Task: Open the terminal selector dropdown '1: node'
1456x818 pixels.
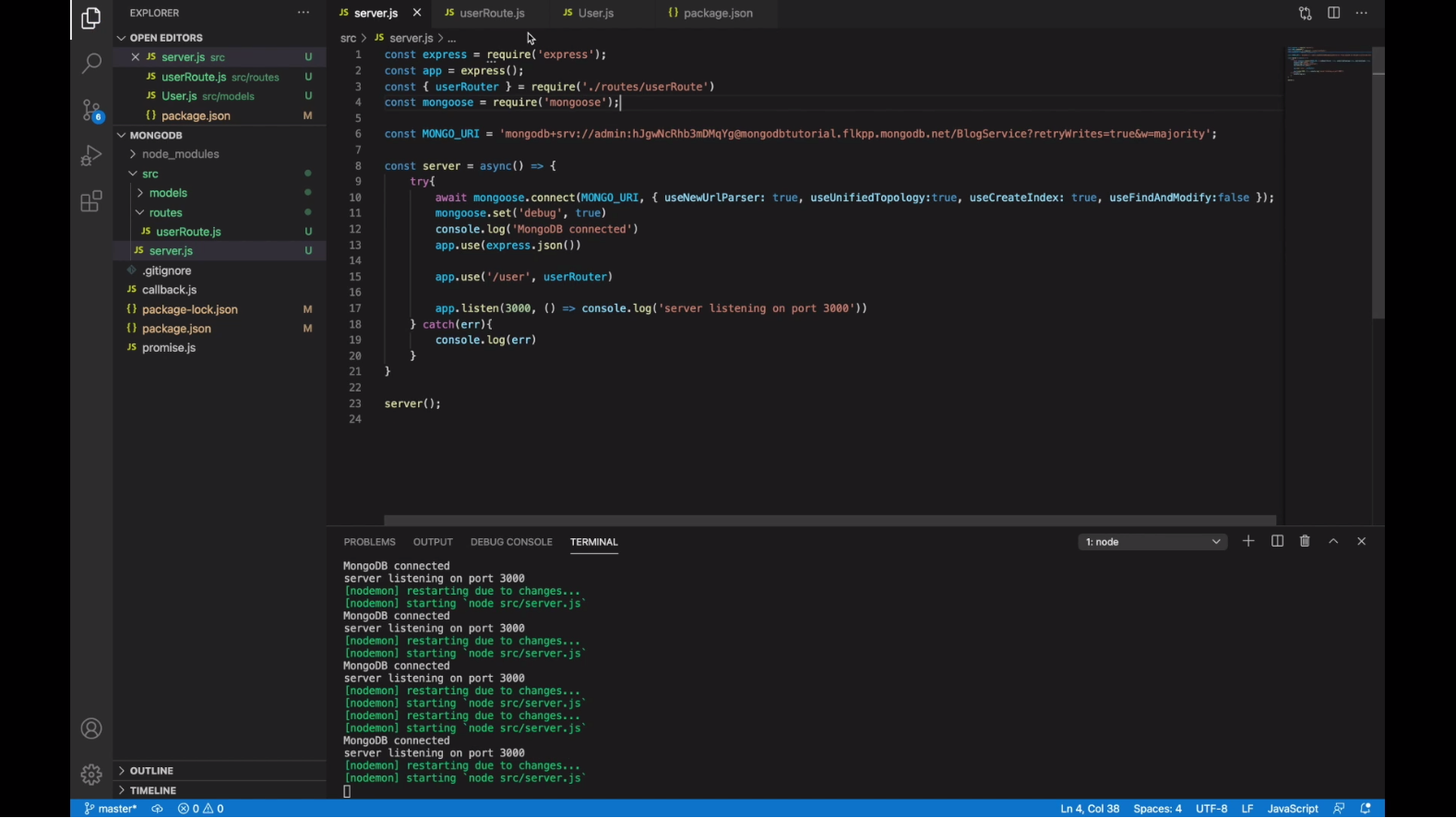Action: (1152, 542)
